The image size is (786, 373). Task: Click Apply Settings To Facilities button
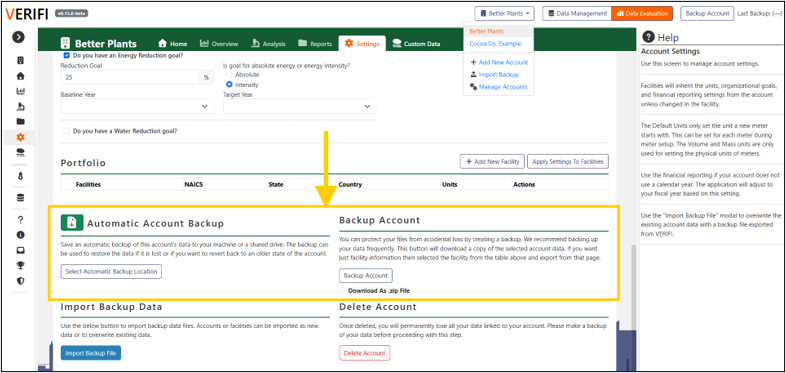[568, 161]
